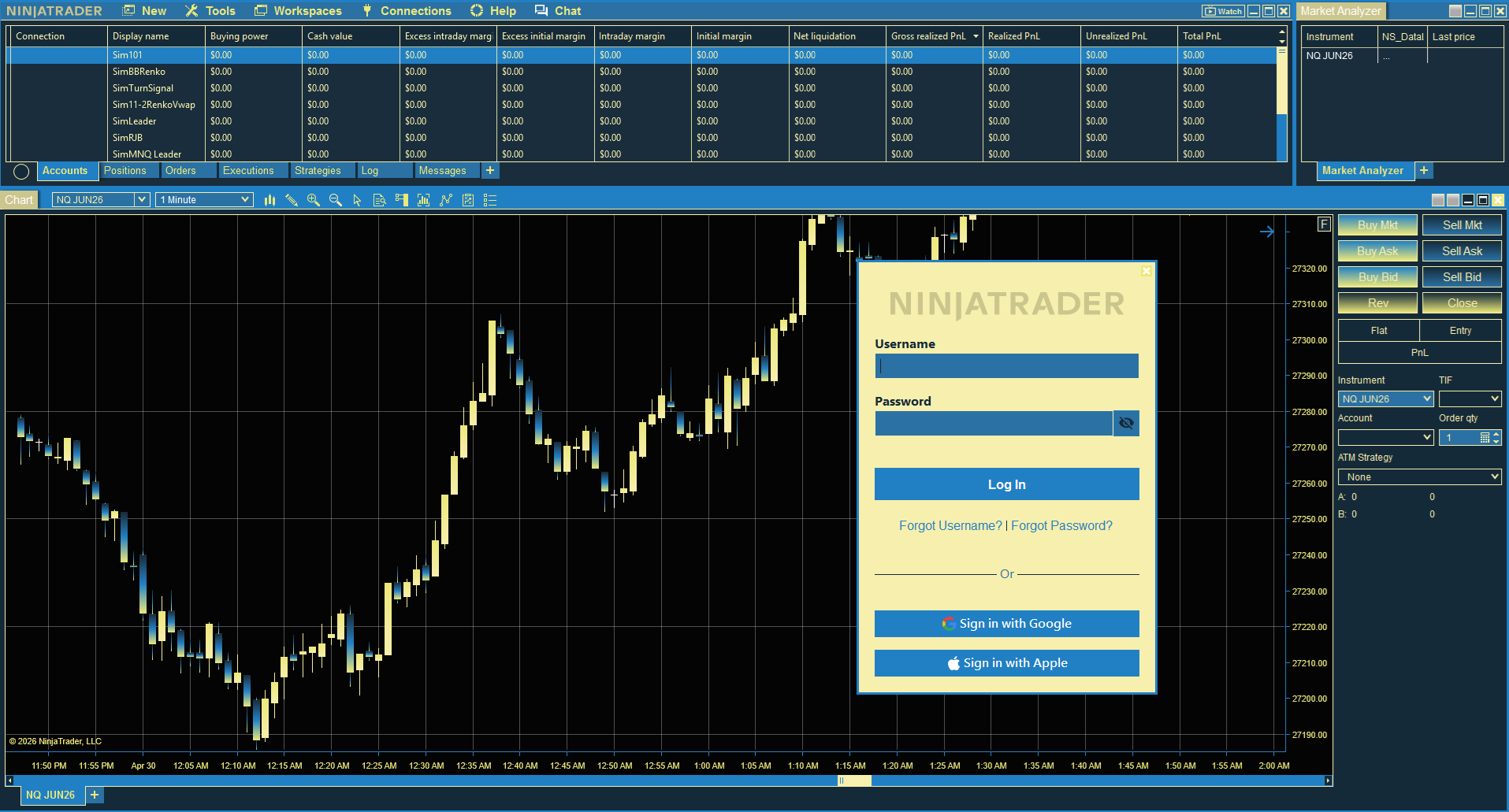Open the Connections menu
This screenshot has height=812, width=1509.
407,11
